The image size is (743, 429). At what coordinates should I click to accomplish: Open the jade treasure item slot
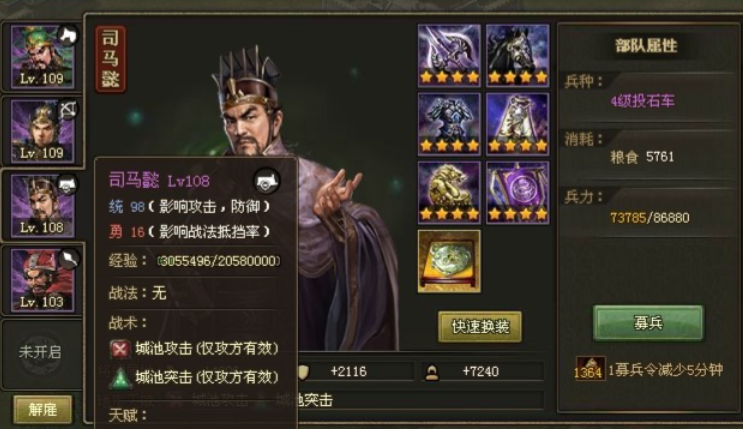point(449,262)
